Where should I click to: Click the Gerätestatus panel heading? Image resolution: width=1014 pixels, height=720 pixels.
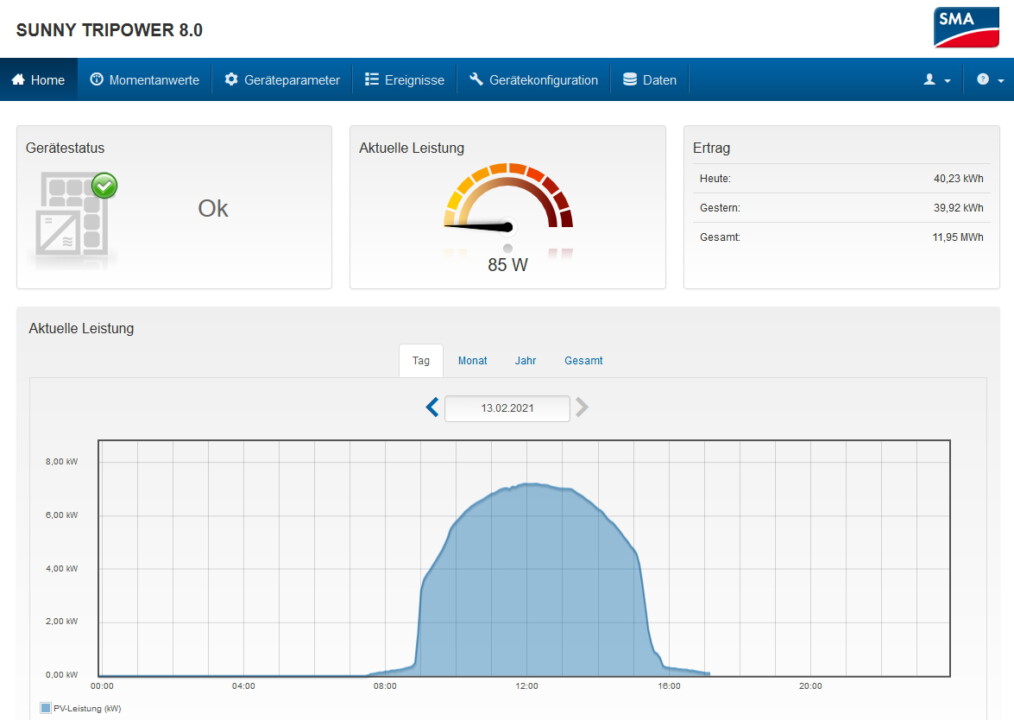click(x=65, y=147)
